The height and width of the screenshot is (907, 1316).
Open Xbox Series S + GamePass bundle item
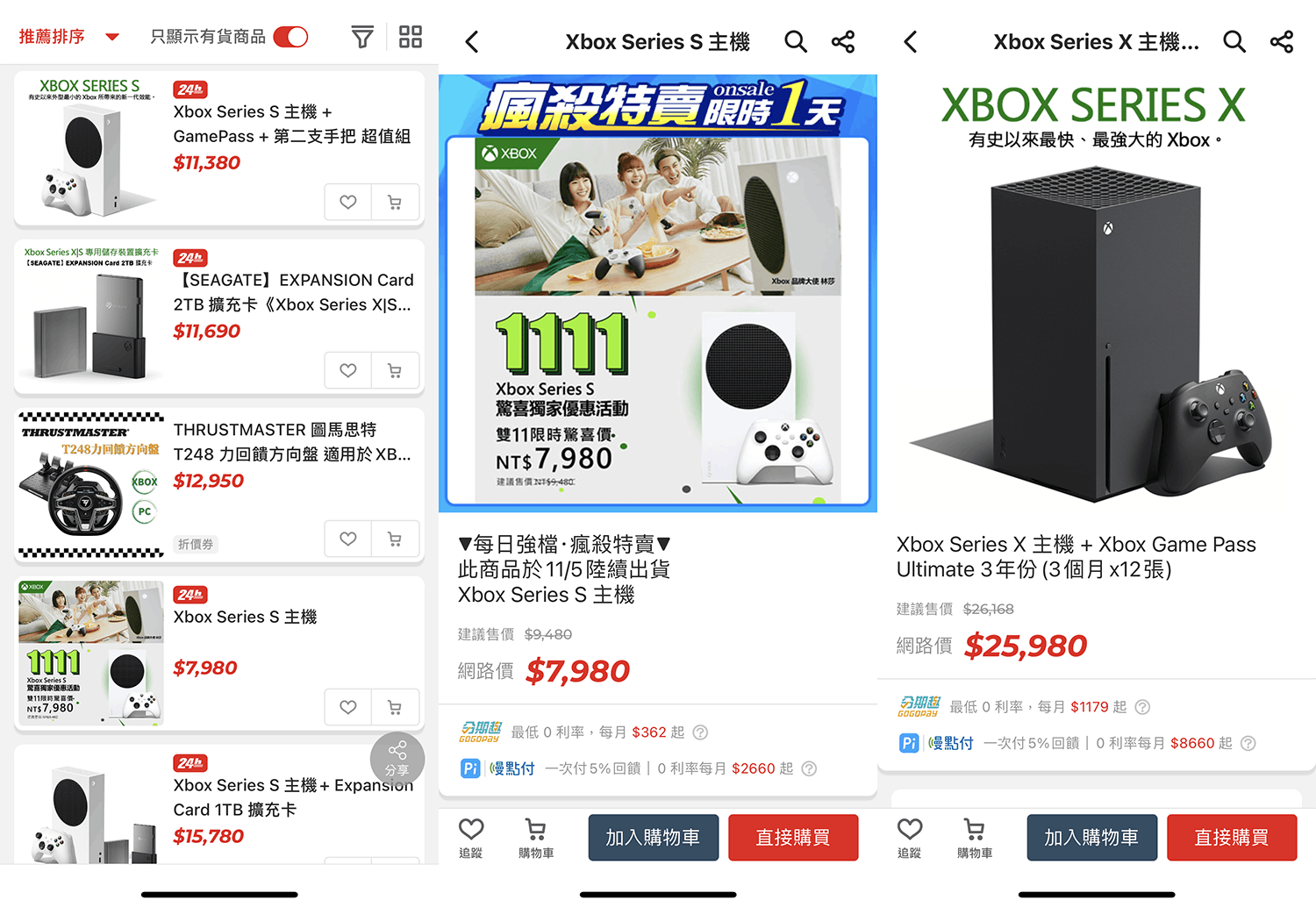[219, 148]
